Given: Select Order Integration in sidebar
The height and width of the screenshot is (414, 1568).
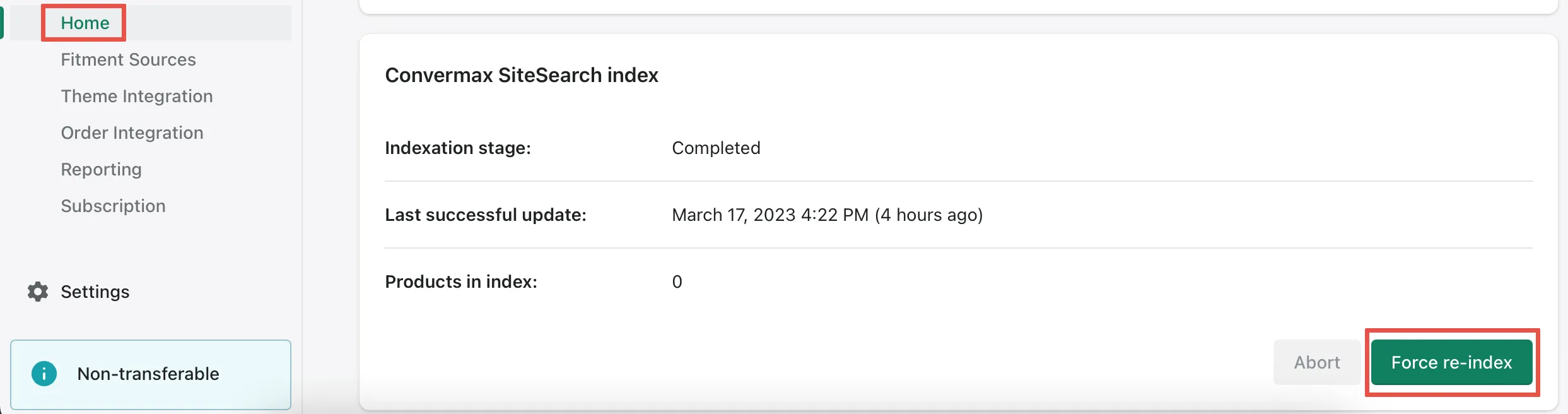Looking at the screenshot, I should [132, 133].
